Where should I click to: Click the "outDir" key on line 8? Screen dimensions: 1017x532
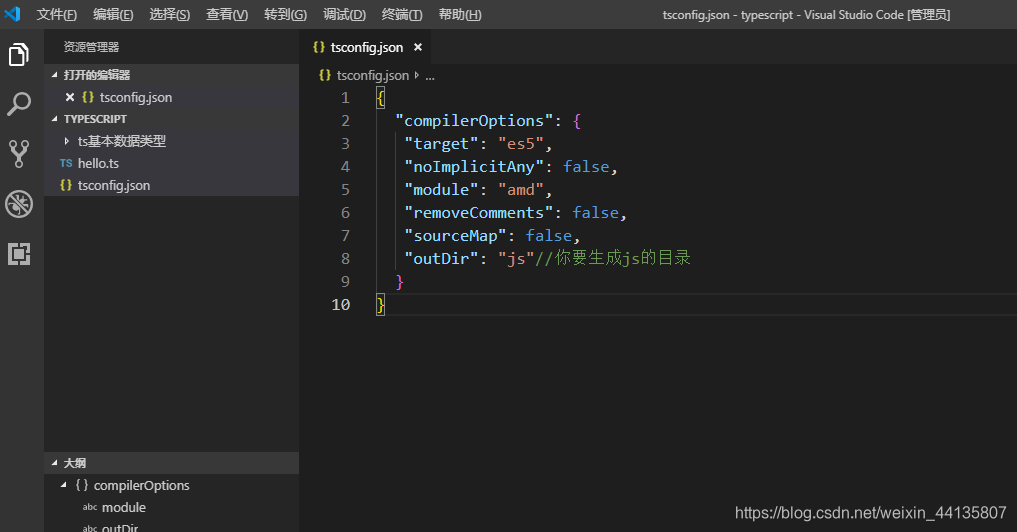[441, 258]
